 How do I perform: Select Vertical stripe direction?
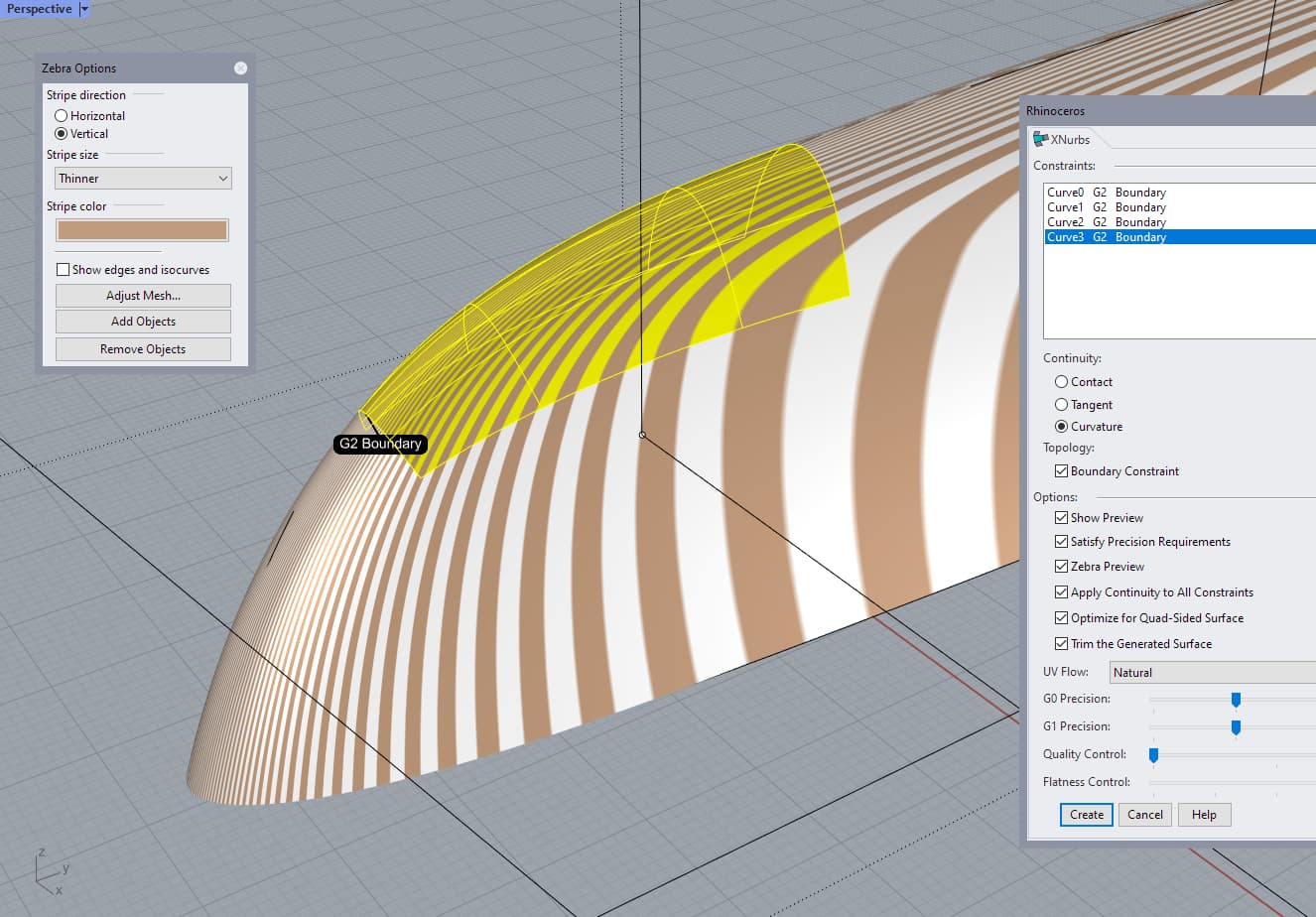[x=61, y=134]
